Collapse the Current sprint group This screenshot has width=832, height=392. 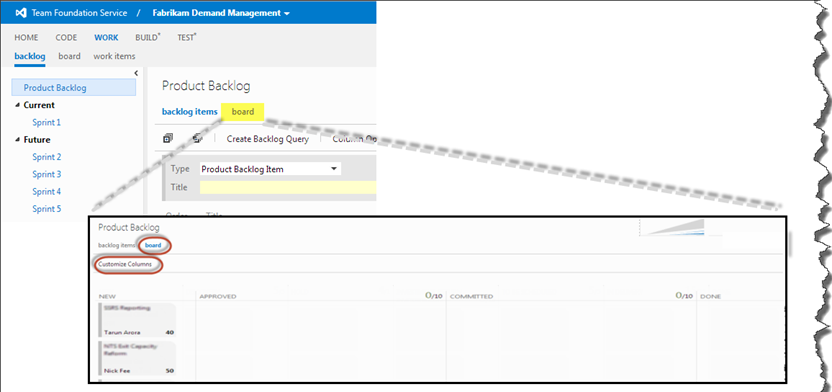point(19,105)
